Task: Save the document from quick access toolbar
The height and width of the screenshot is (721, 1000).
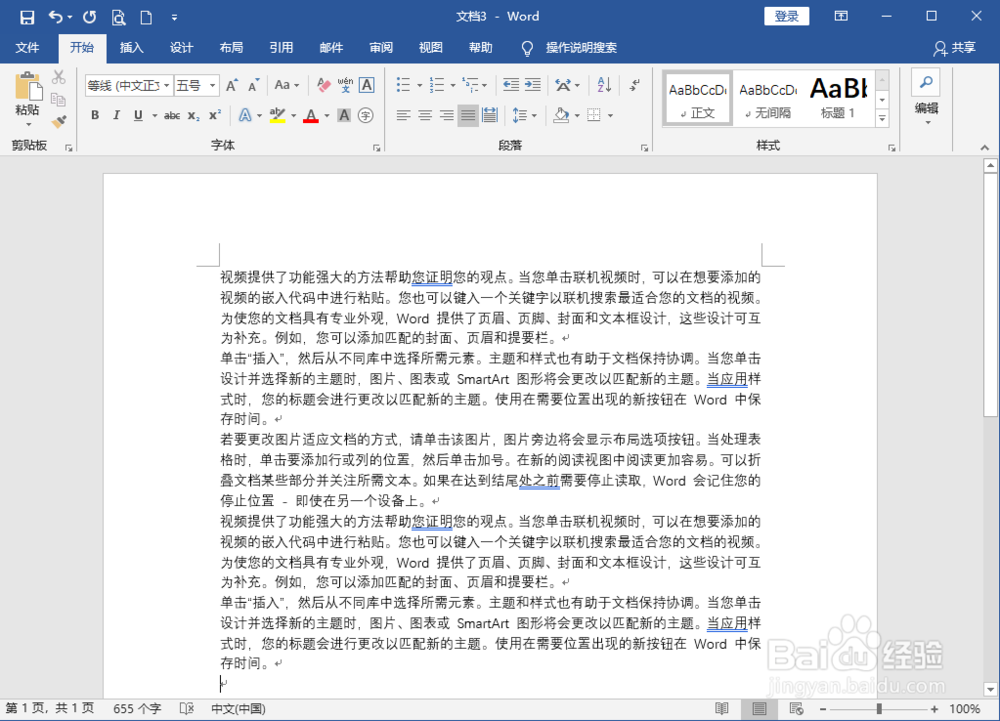Action: coord(27,17)
